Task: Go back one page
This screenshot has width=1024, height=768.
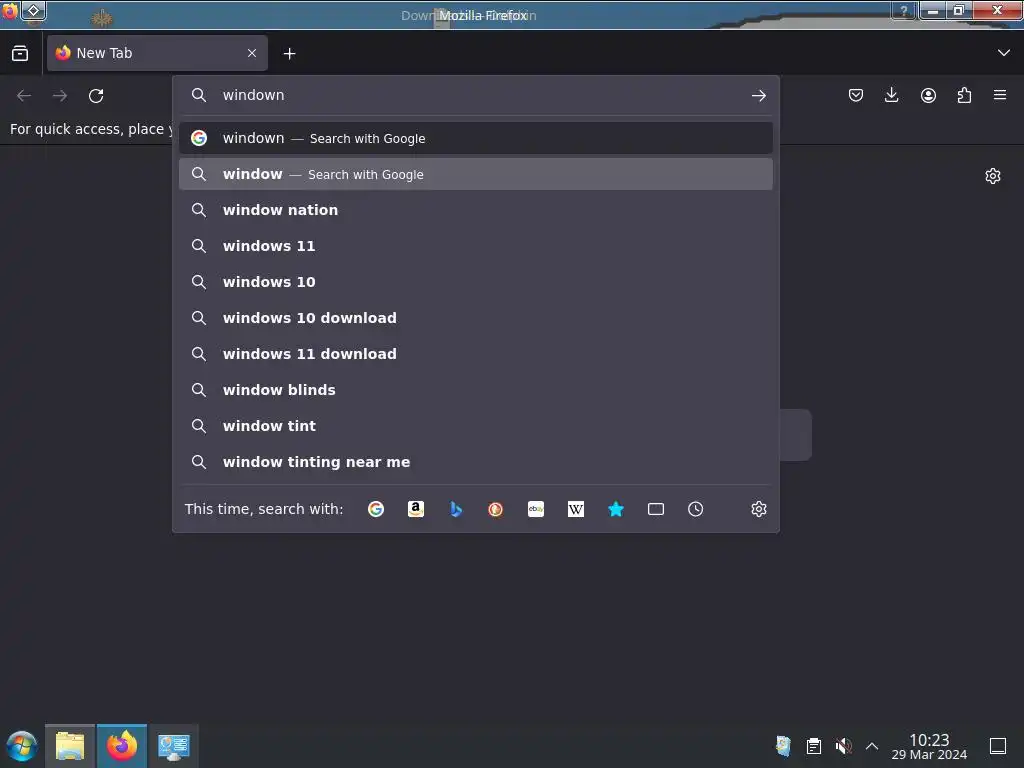Action: (x=24, y=96)
